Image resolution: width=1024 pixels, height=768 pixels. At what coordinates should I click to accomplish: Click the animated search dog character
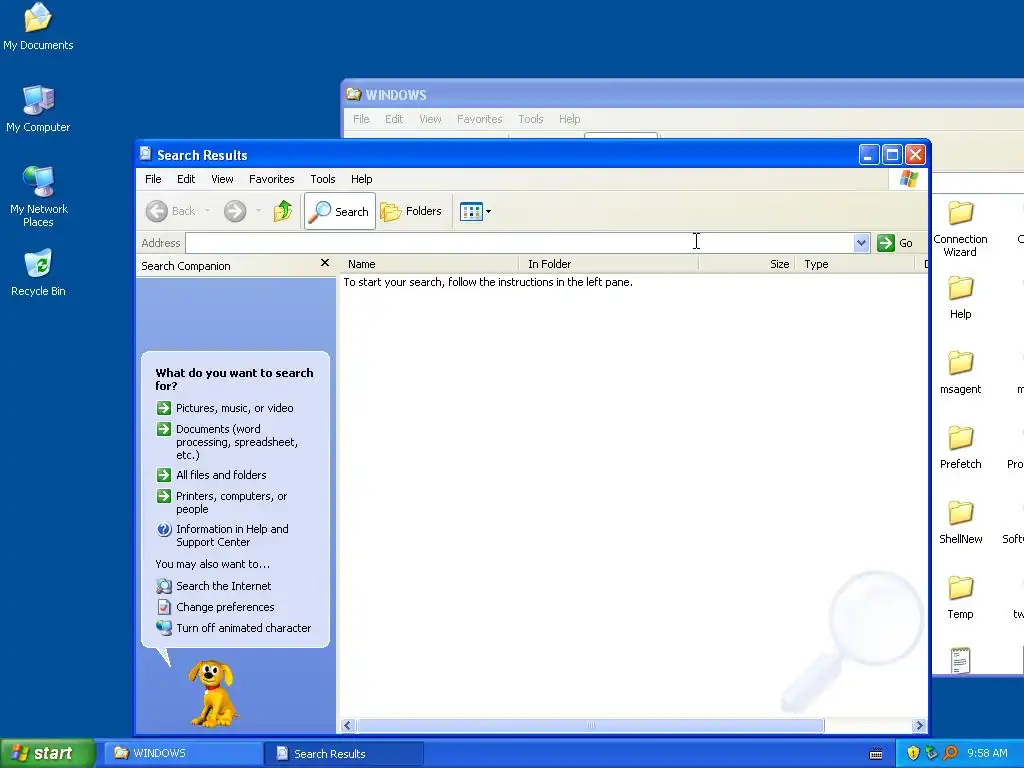tap(212, 694)
